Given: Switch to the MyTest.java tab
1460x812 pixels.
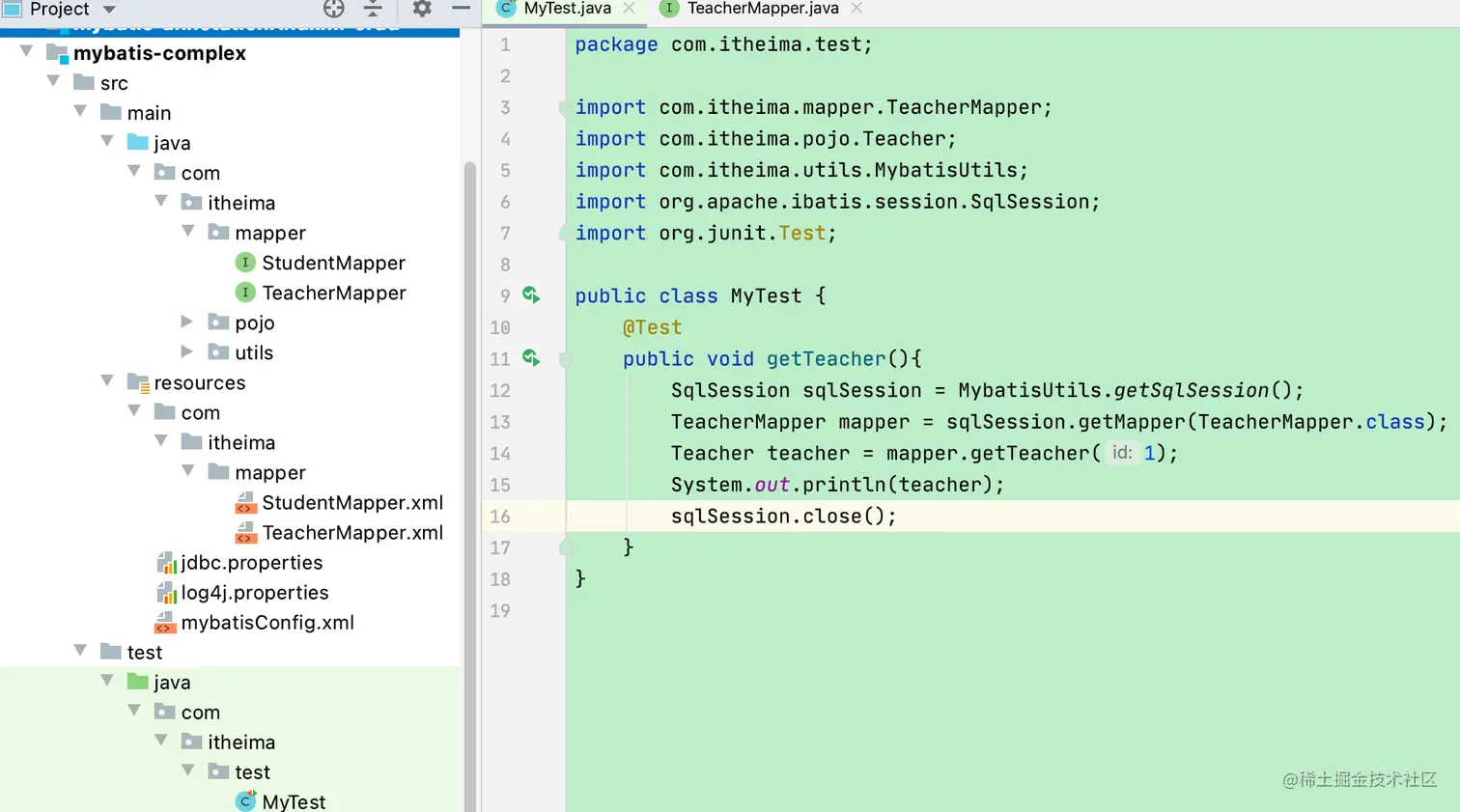Looking at the screenshot, I should click(x=568, y=9).
